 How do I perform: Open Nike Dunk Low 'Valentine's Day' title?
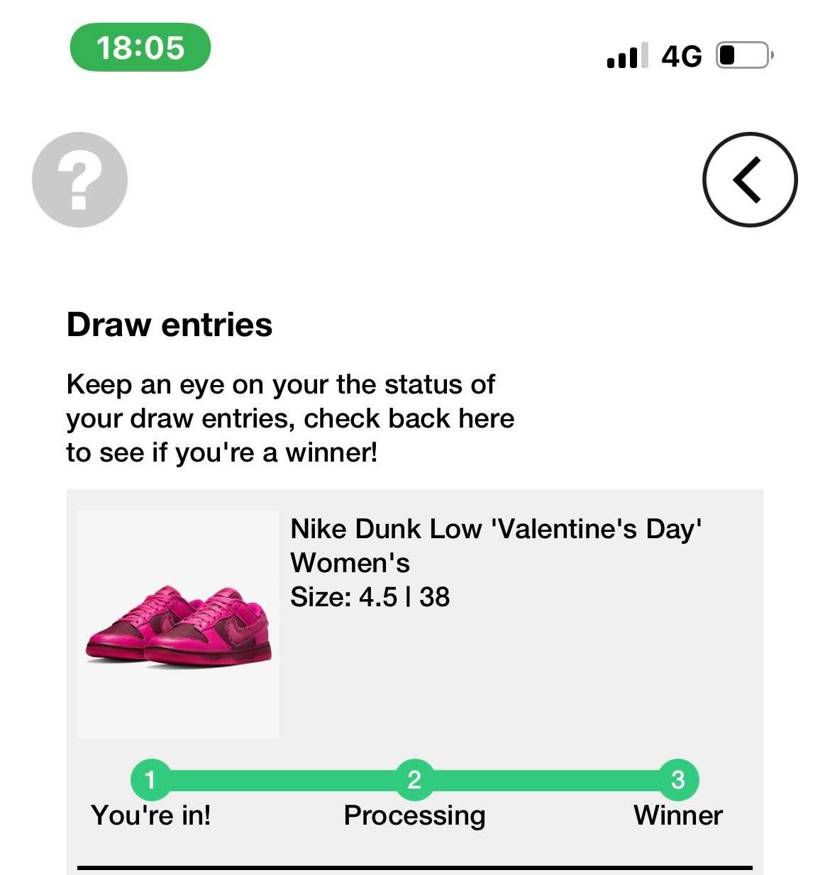(x=496, y=528)
